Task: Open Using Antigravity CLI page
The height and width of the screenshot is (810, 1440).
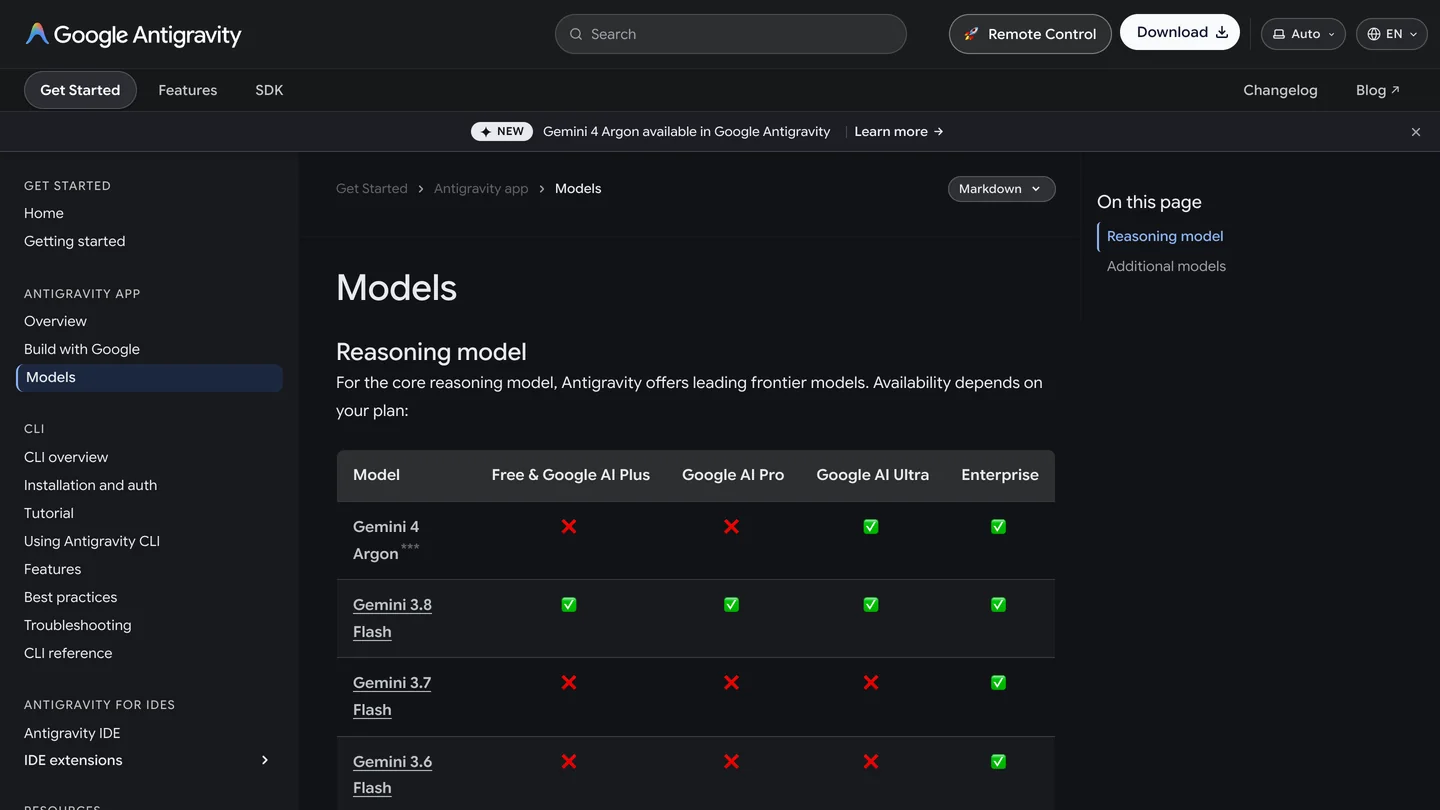Action: [92, 541]
